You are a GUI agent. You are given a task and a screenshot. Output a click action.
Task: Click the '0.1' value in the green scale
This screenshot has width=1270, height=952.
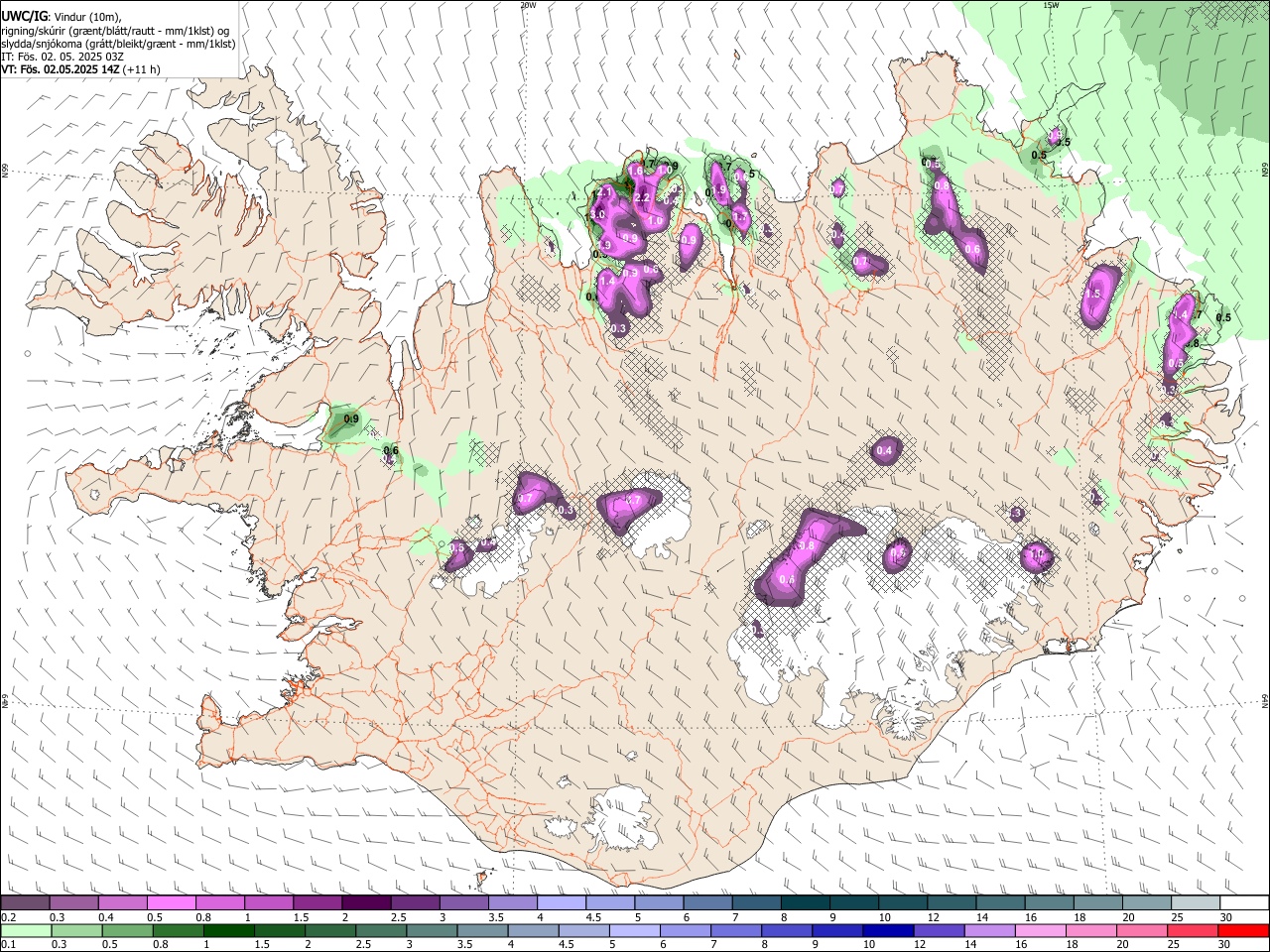point(8,945)
